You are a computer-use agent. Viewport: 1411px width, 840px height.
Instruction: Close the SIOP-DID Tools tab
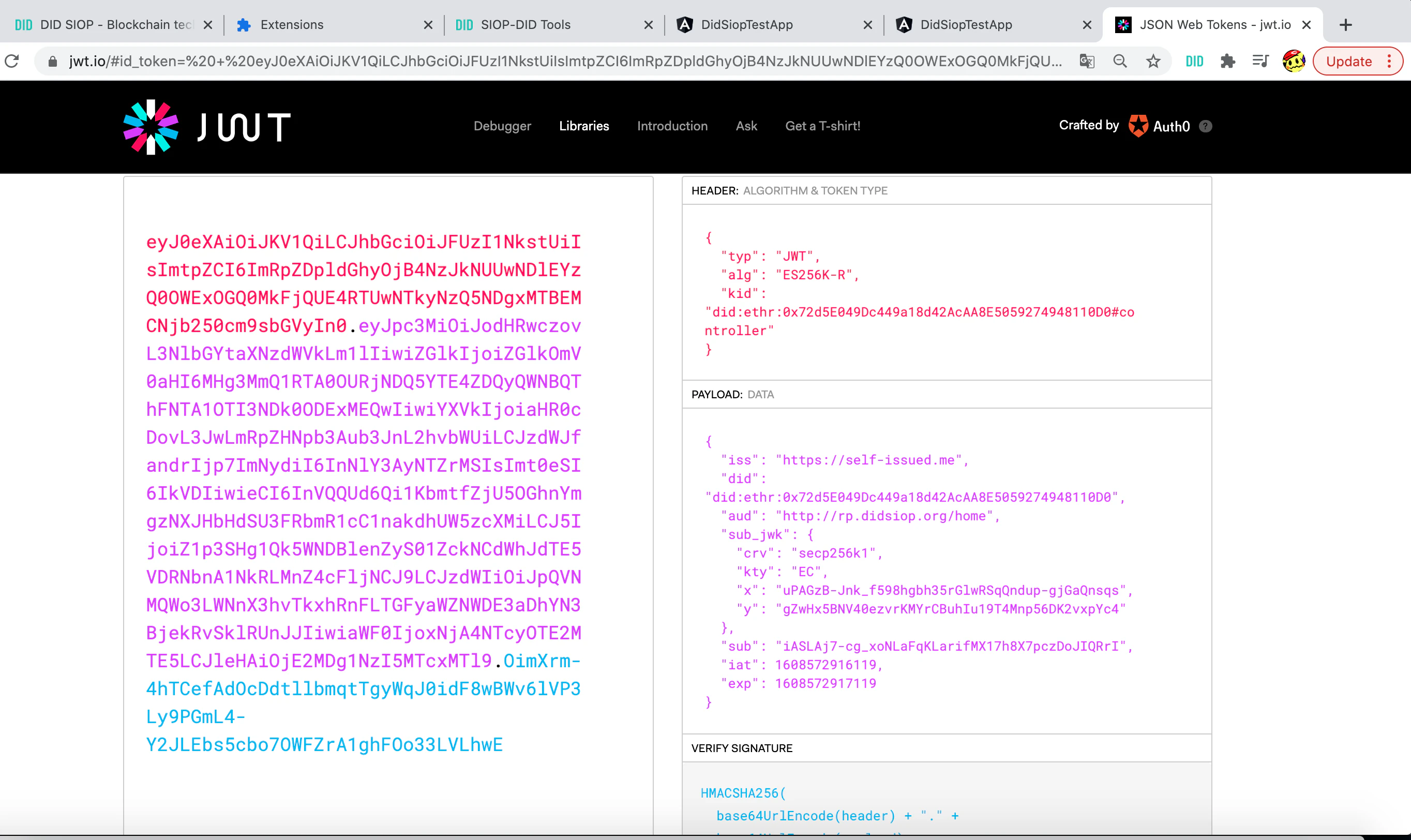pyautogui.click(x=649, y=25)
